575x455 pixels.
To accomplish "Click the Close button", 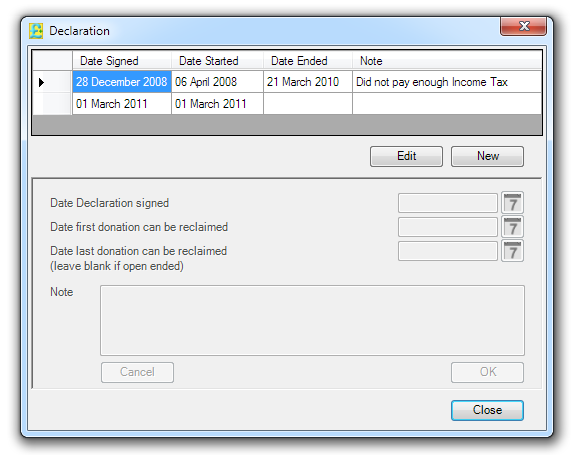I will (487, 410).
